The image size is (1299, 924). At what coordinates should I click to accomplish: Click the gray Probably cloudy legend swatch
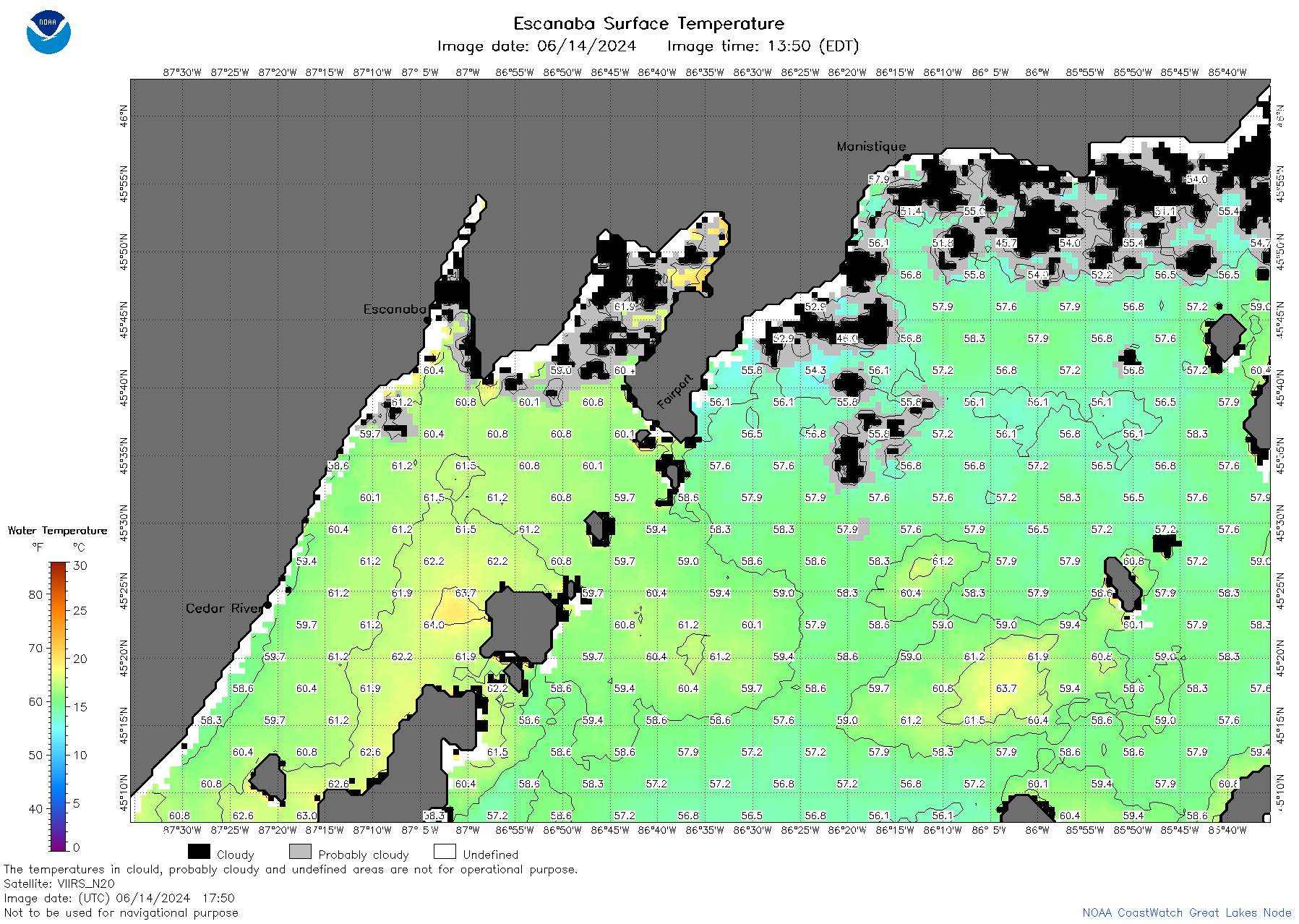click(300, 852)
